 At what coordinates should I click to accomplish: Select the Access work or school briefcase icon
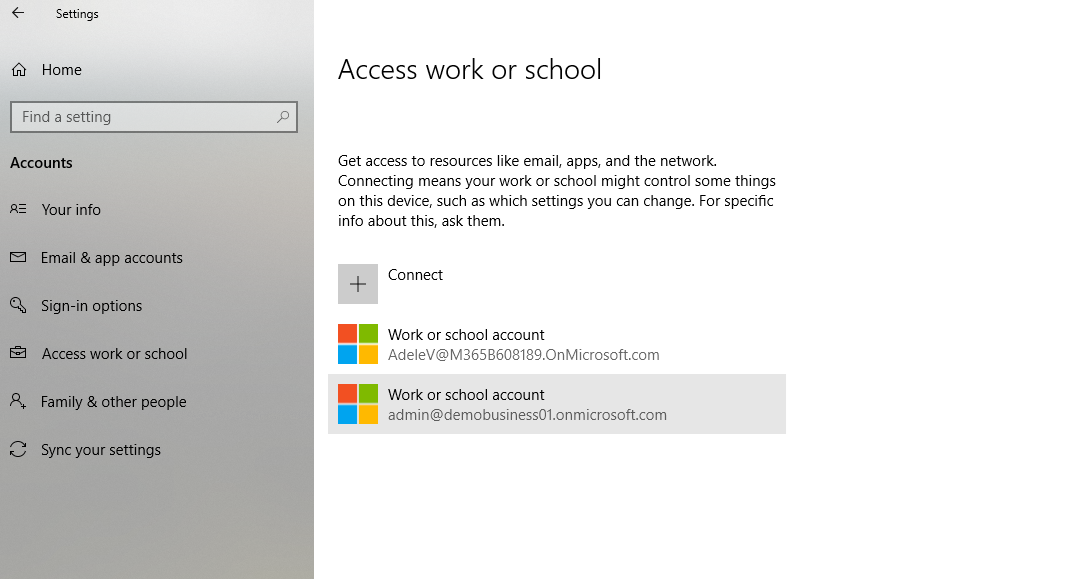[18, 353]
